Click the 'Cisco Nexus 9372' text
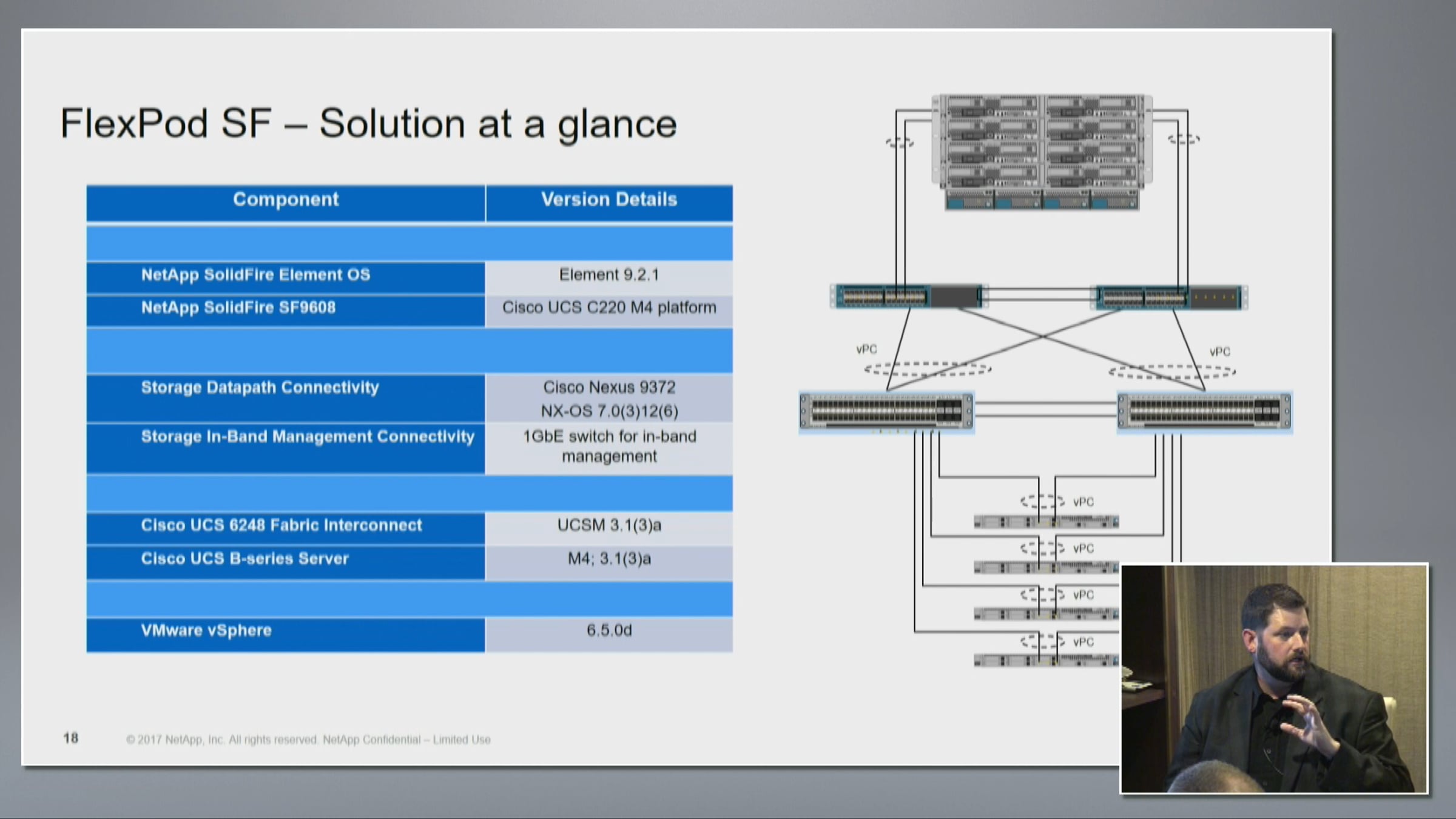The image size is (1456, 819). [x=609, y=387]
